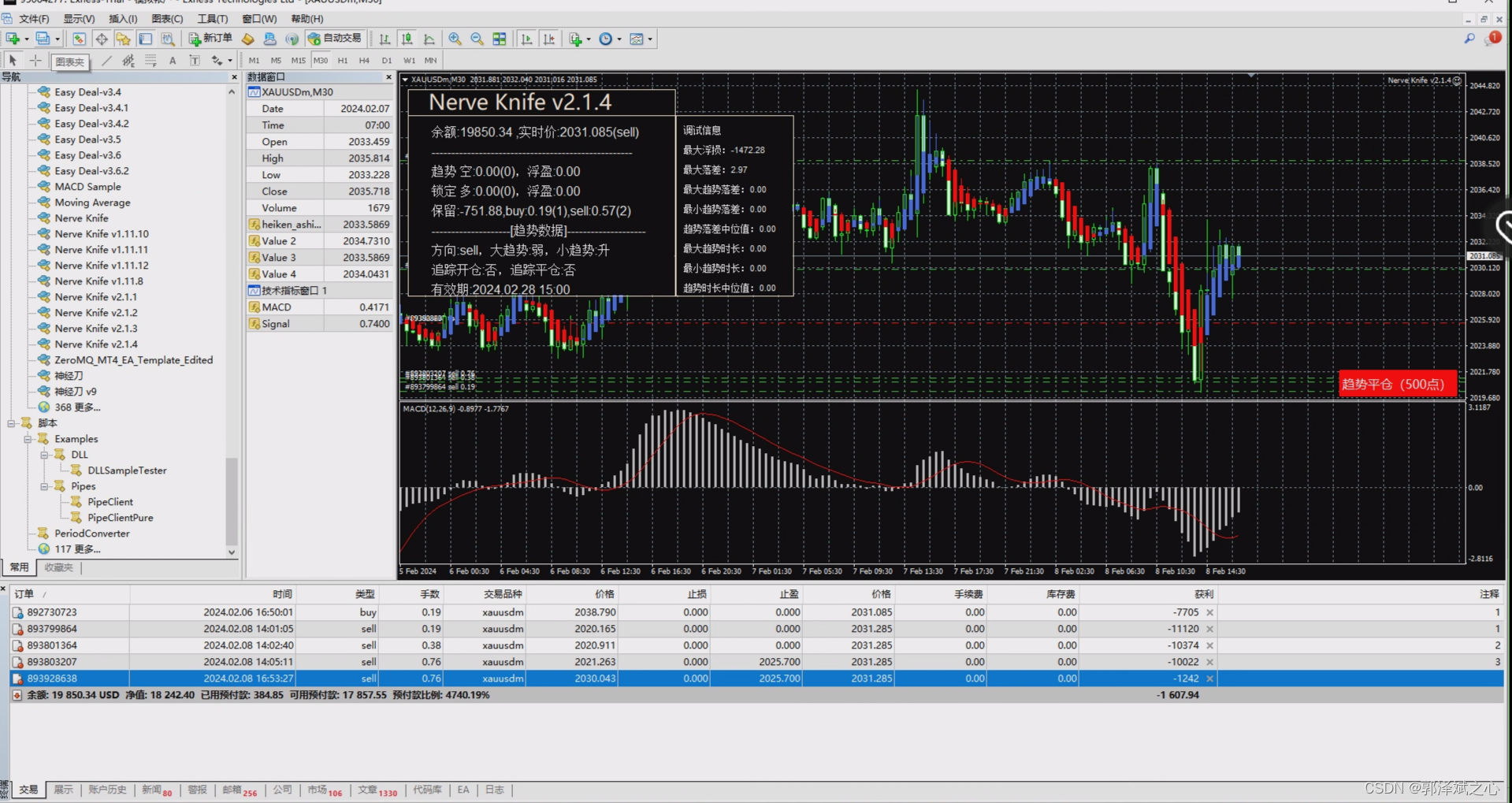Image resolution: width=1512 pixels, height=803 pixels.
Task: Toggle the Navigator star-folder icon
Action: pyautogui.click(x=124, y=39)
